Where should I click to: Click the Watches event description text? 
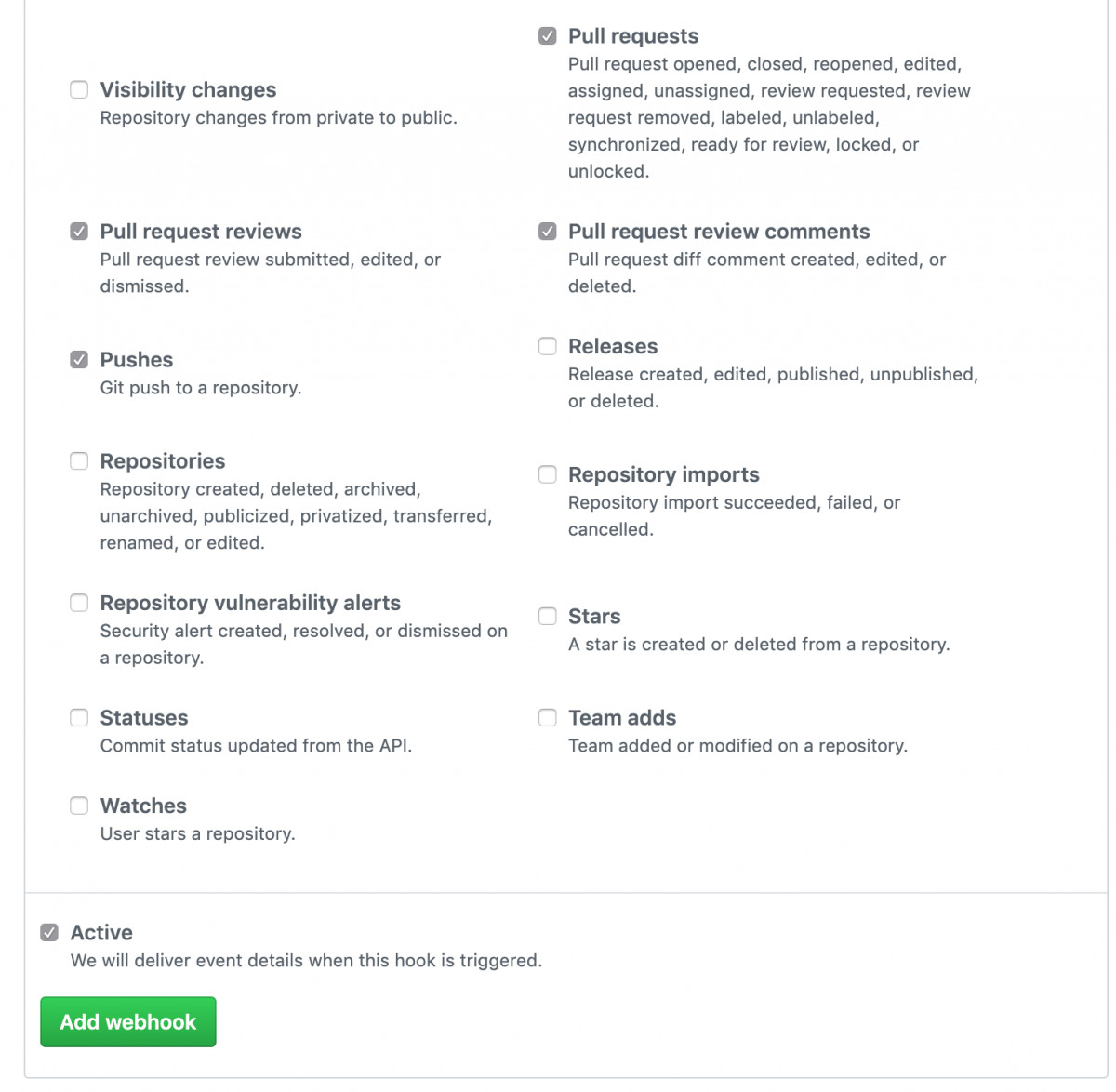point(197,833)
